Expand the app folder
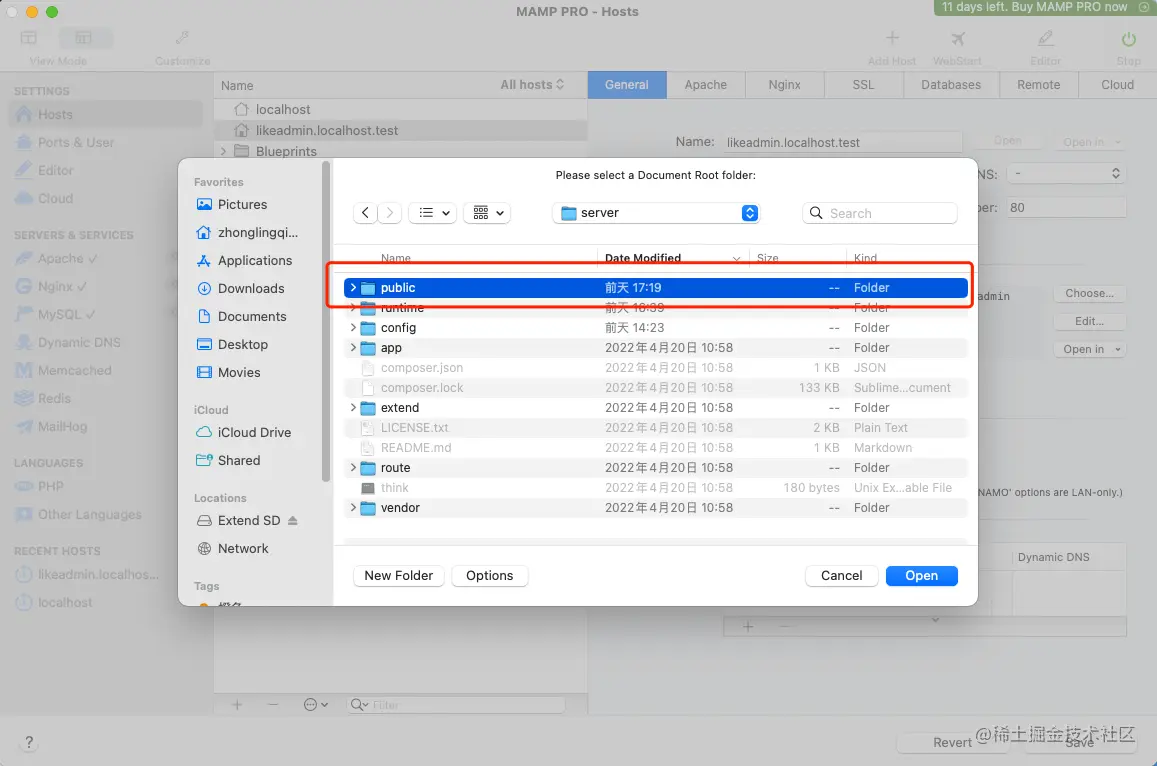The height and width of the screenshot is (766, 1157). pyautogui.click(x=353, y=348)
